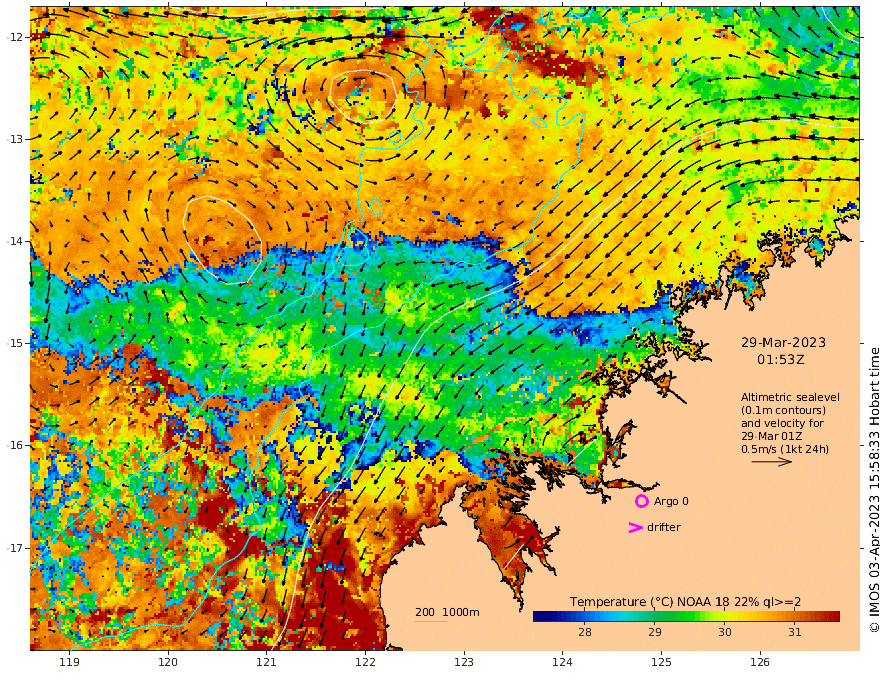This screenshot has width=880, height=680.
Task: Click latitude axis label -13
Action: (14, 139)
